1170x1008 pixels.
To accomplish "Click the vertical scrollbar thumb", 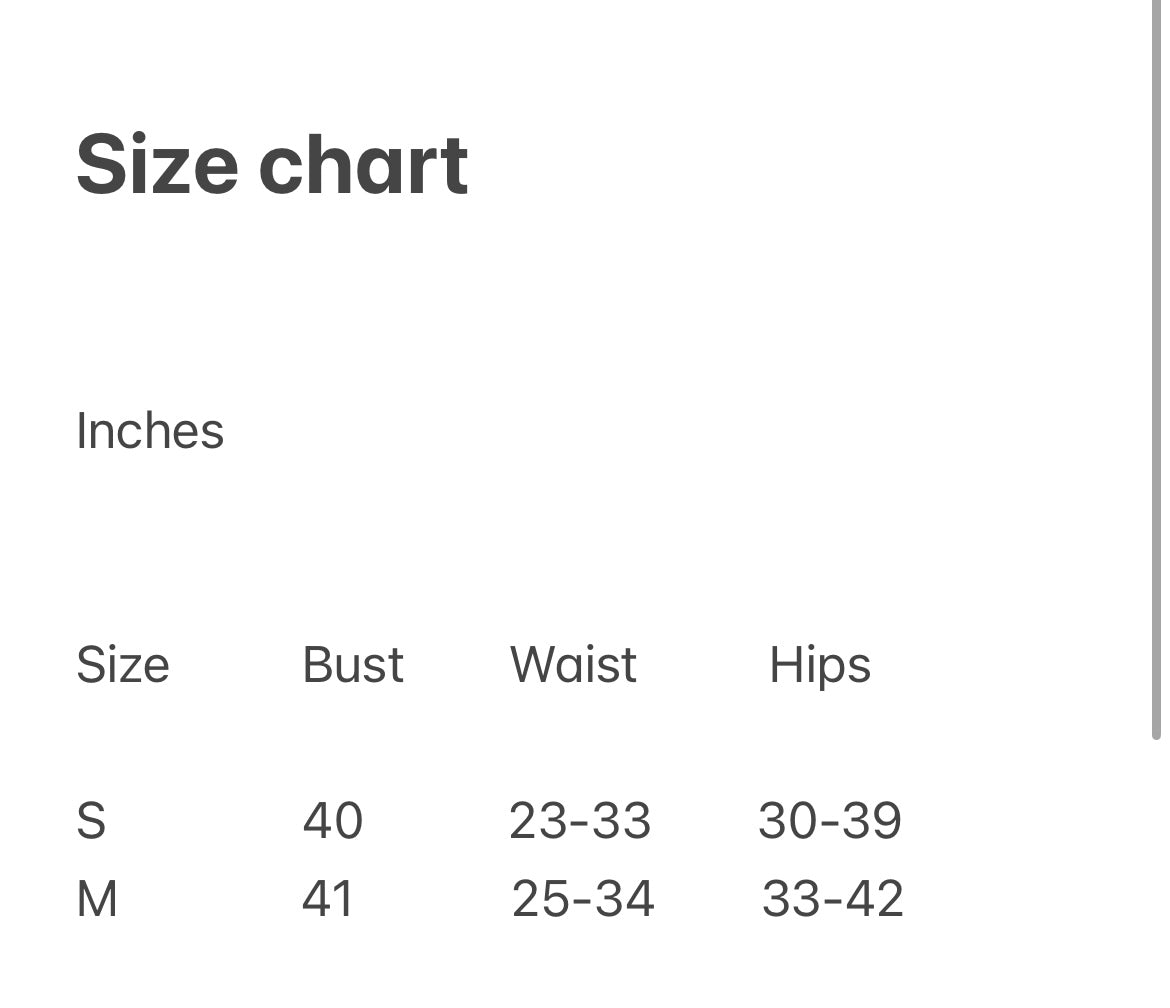I will point(1156,370).
